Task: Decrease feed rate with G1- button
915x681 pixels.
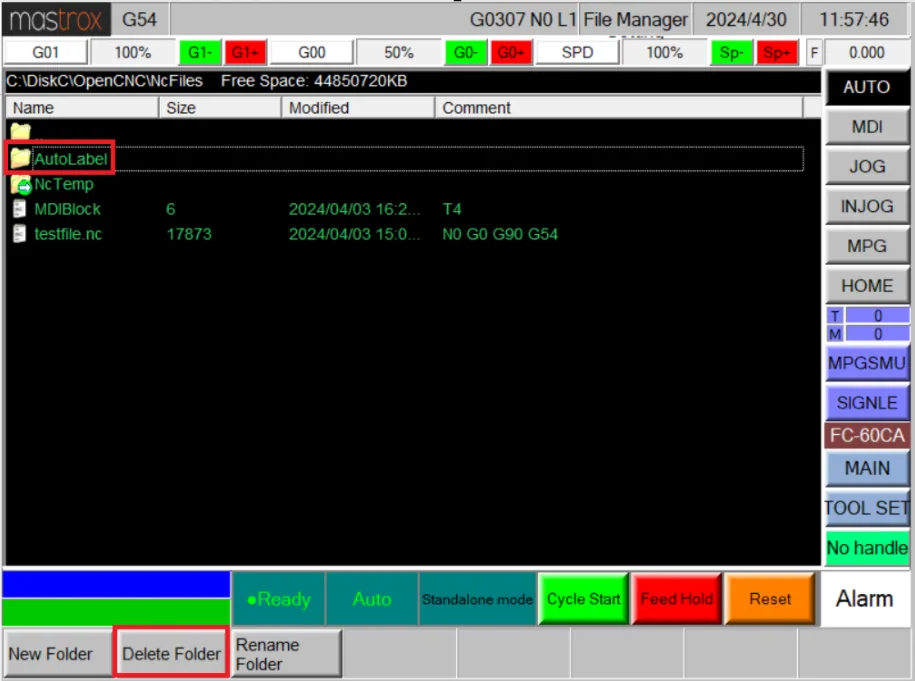Action: coord(200,53)
